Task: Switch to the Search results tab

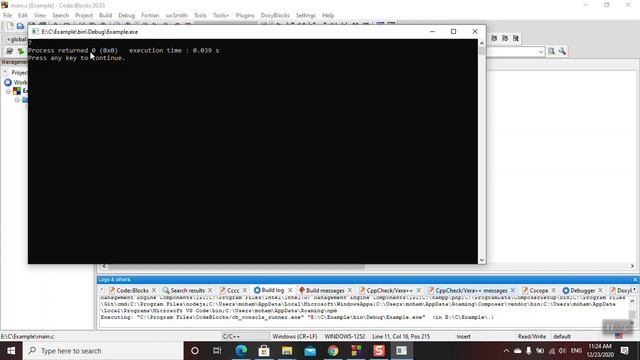Action: tap(187, 291)
